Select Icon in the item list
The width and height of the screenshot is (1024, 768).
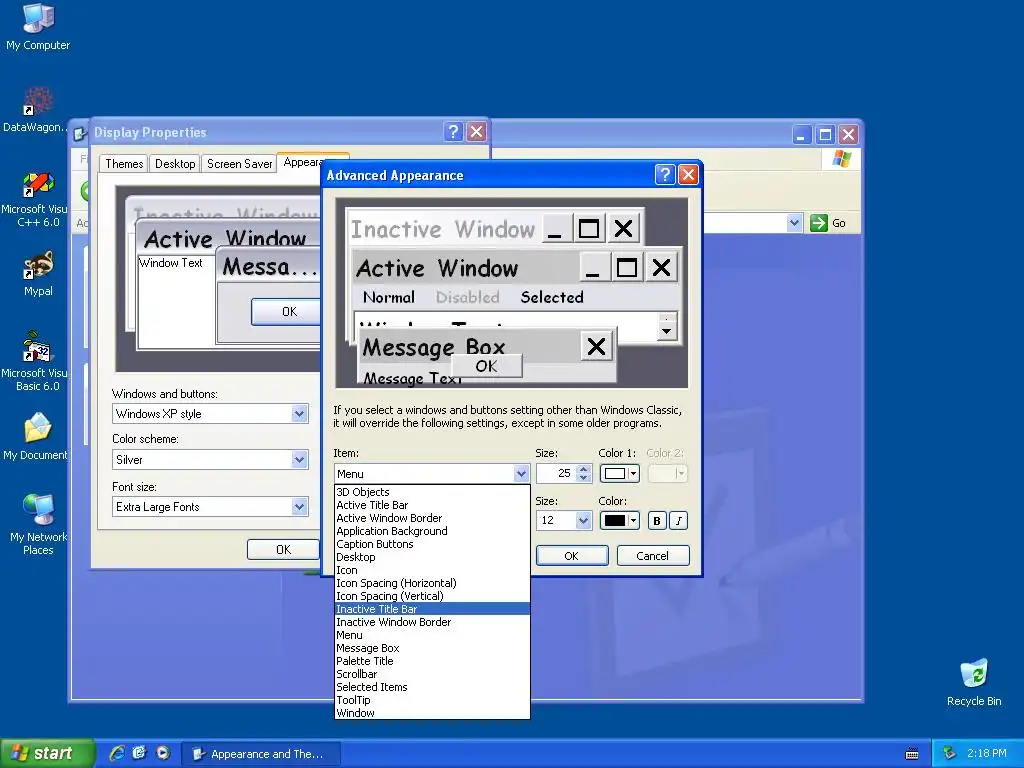tap(432, 570)
